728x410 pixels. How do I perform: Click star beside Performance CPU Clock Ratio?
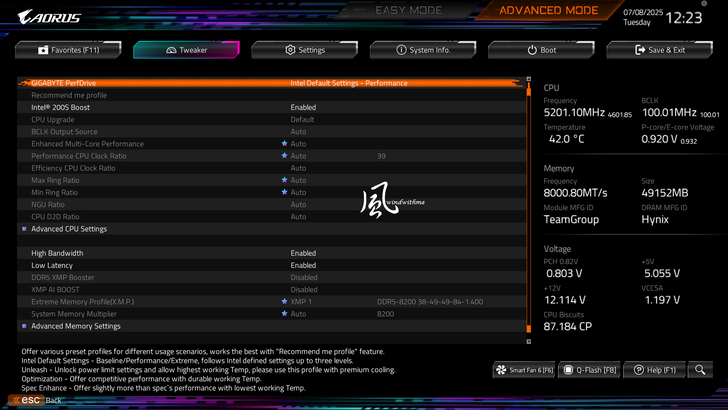(284, 156)
